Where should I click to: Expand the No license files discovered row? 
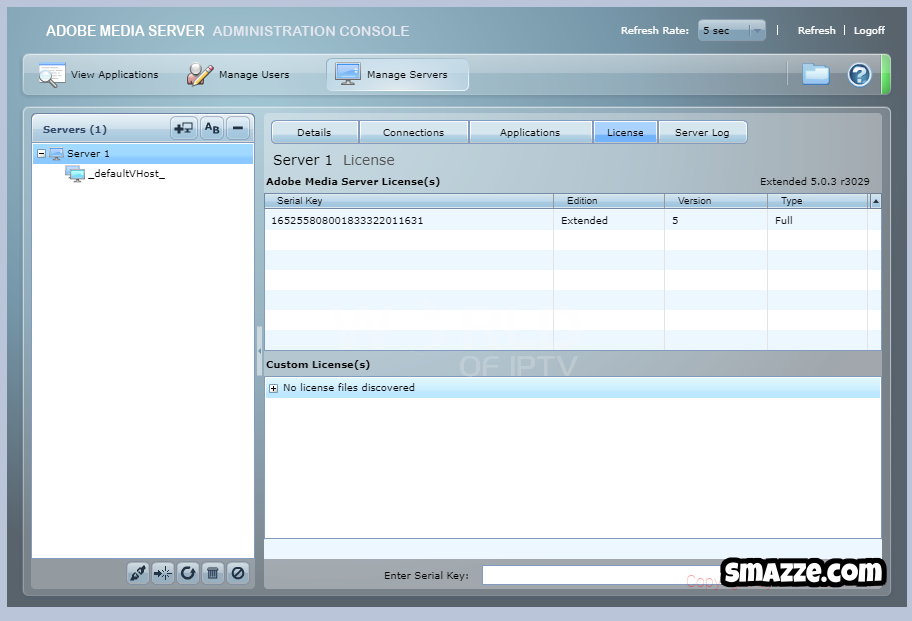pos(273,388)
